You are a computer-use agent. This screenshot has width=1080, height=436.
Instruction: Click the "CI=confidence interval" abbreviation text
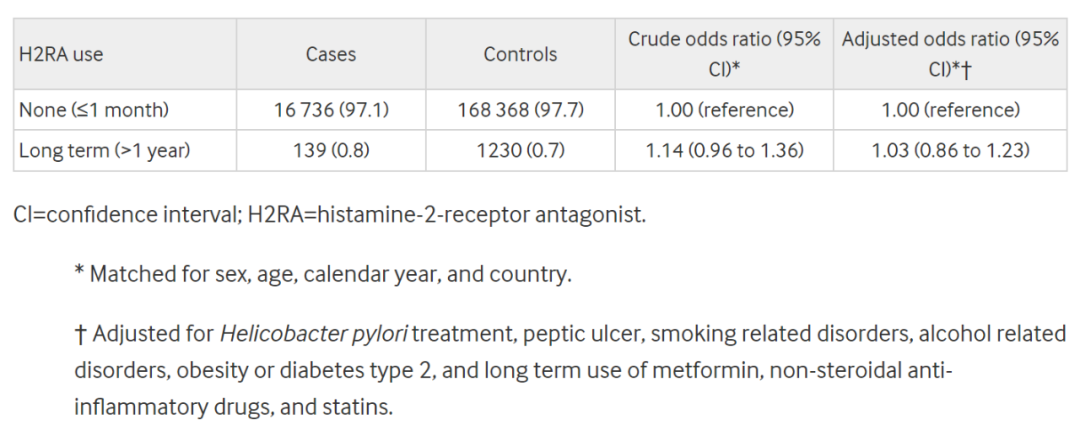pos(123,215)
